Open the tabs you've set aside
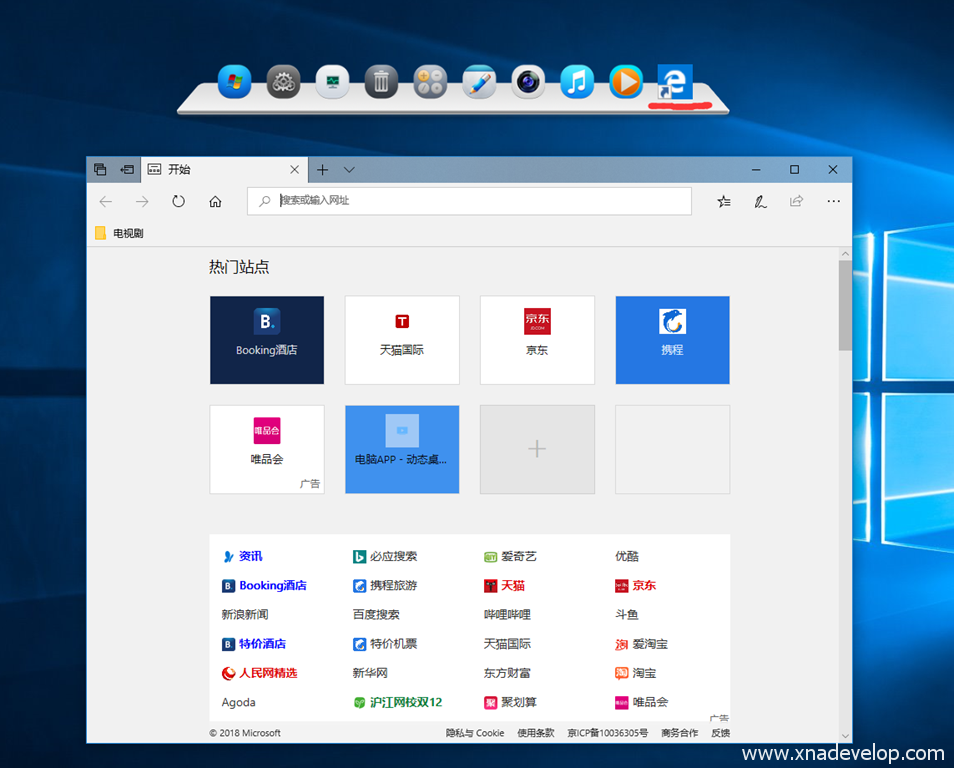954x768 pixels. [100, 170]
